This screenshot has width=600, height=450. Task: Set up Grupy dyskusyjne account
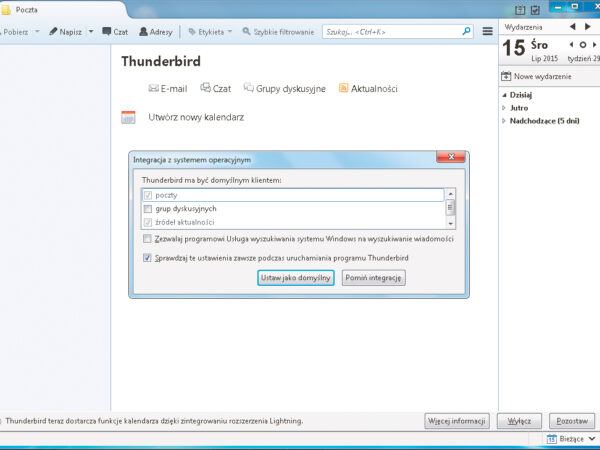pyautogui.click(x=284, y=89)
